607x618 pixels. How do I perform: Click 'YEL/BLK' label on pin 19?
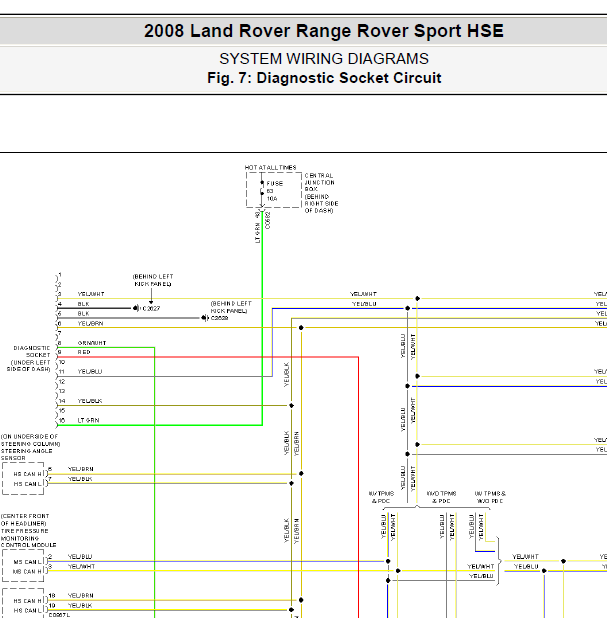[x=80, y=605]
